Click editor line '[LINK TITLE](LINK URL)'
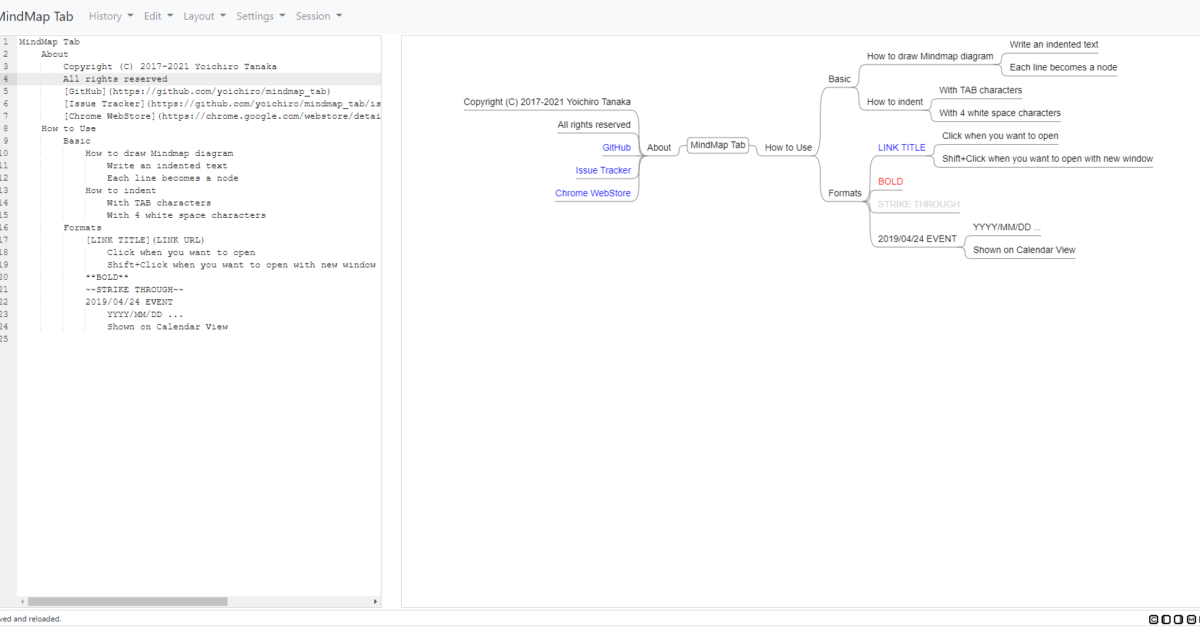 [x=145, y=240]
